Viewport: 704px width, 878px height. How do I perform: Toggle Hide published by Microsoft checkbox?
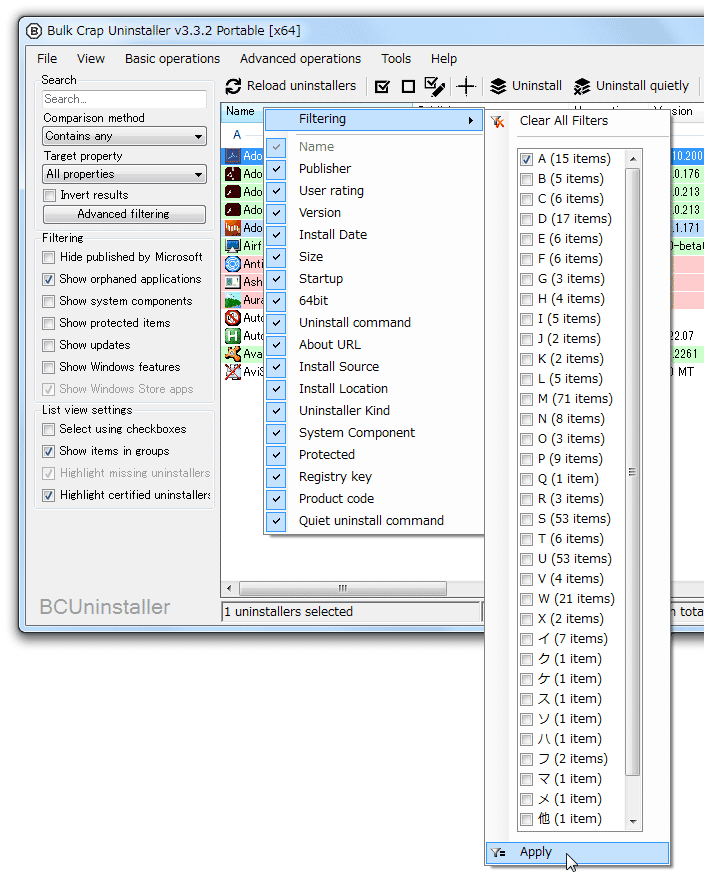click(x=49, y=258)
